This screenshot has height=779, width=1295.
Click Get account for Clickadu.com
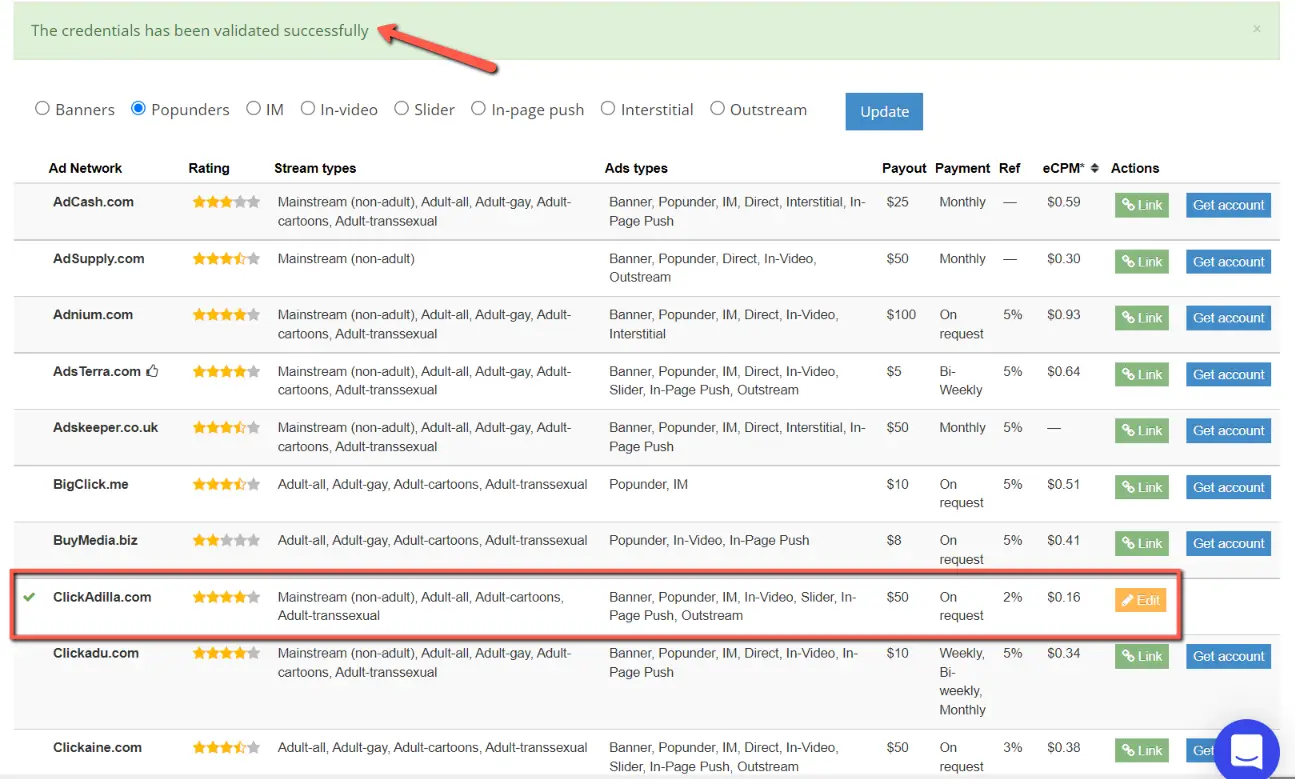(x=1228, y=657)
